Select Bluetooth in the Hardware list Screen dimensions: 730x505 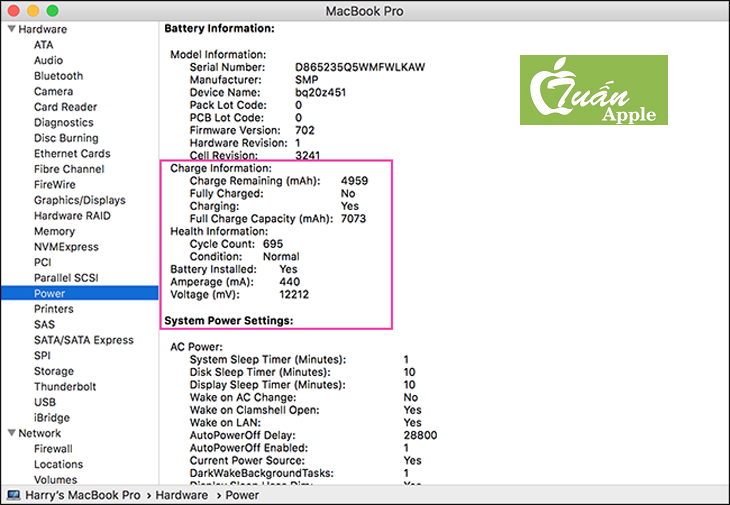pos(58,76)
